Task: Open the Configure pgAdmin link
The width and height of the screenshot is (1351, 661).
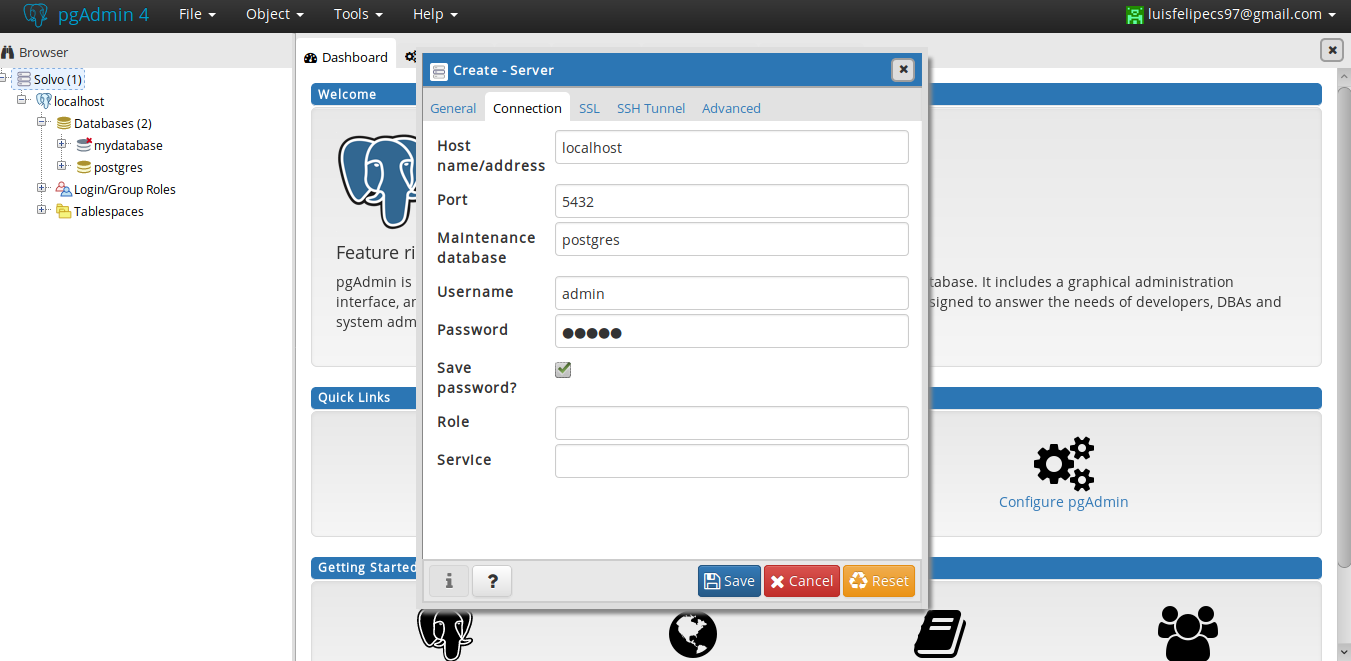Action: tap(1063, 502)
